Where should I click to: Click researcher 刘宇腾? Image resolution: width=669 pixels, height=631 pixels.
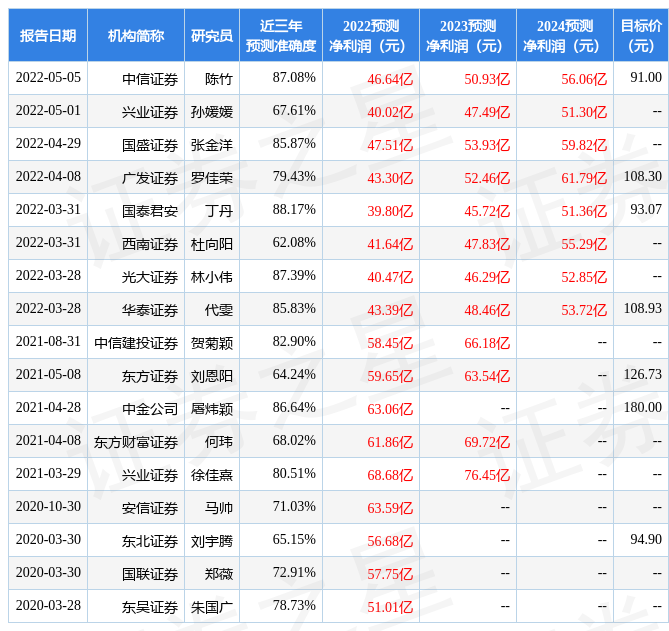pos(212,541)
